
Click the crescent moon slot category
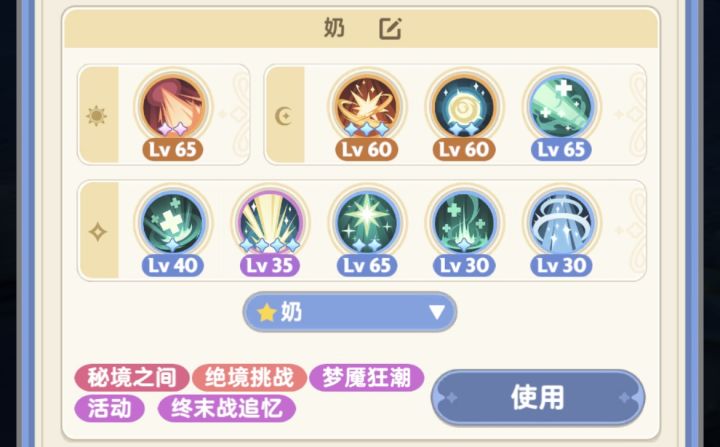(284, 116)
